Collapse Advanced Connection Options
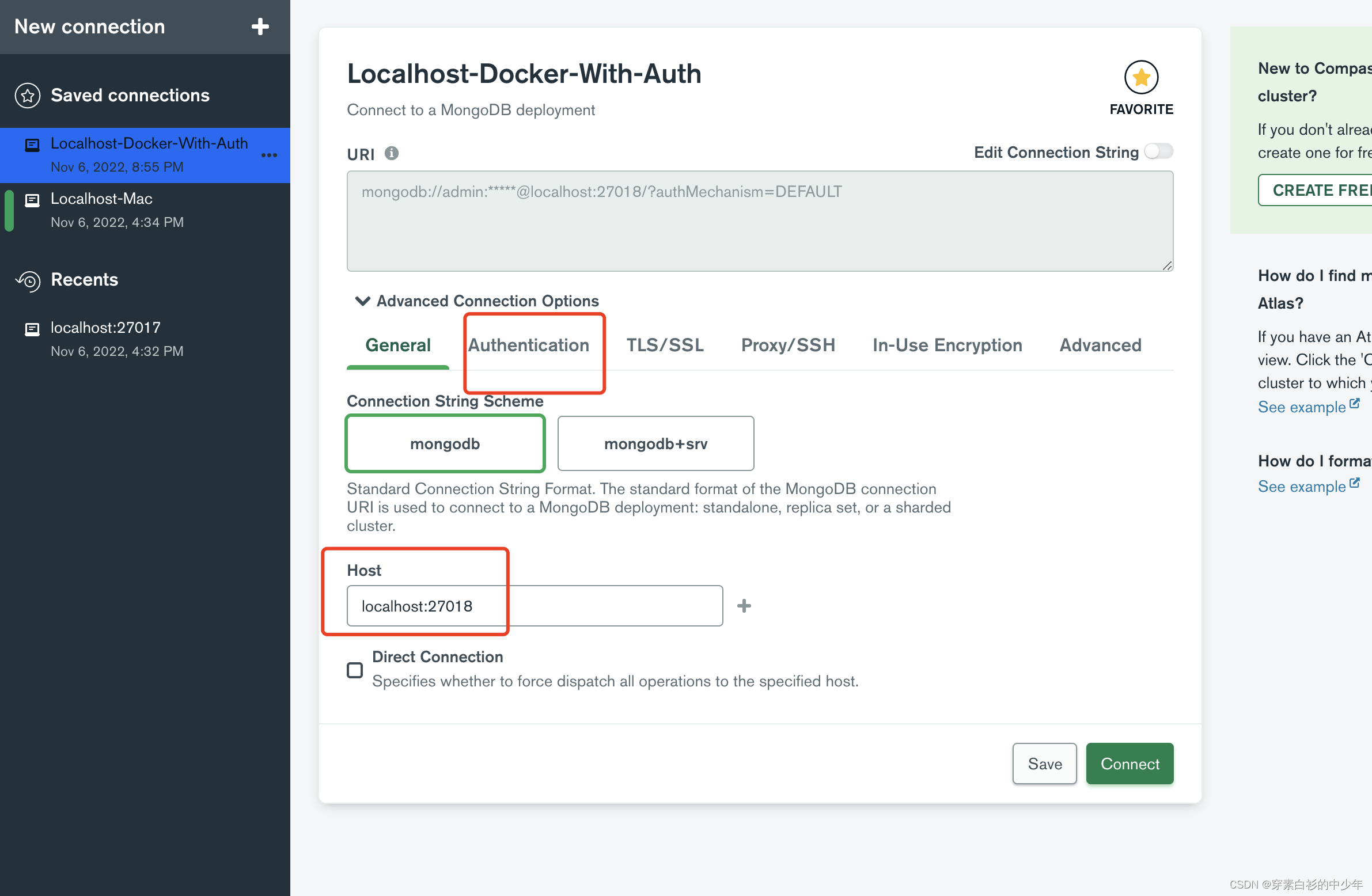This screenshot has height=896, width=1372. pos(362,301)
